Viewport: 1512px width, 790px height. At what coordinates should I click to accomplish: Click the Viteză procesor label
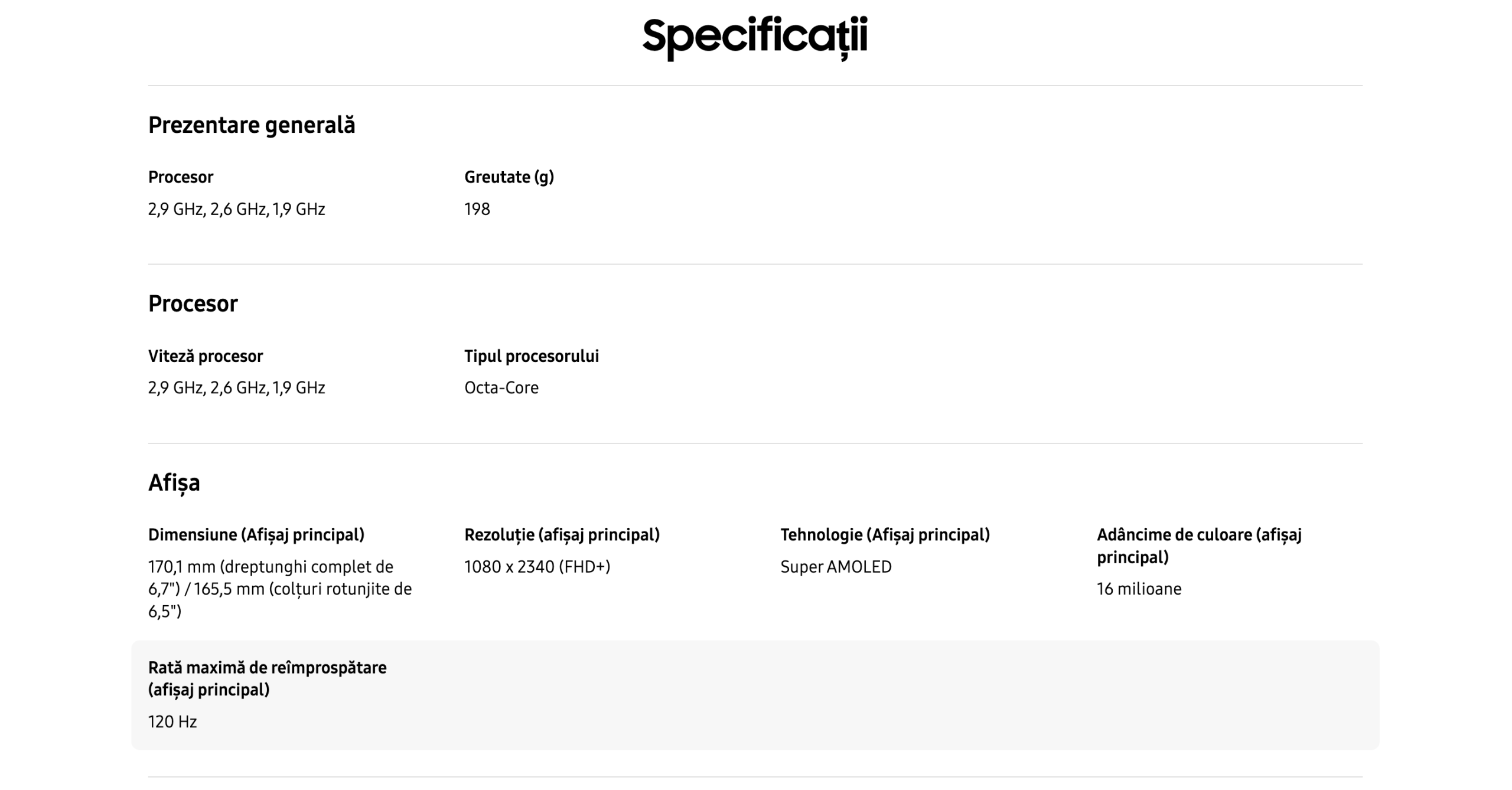click(x=206, y=356)
